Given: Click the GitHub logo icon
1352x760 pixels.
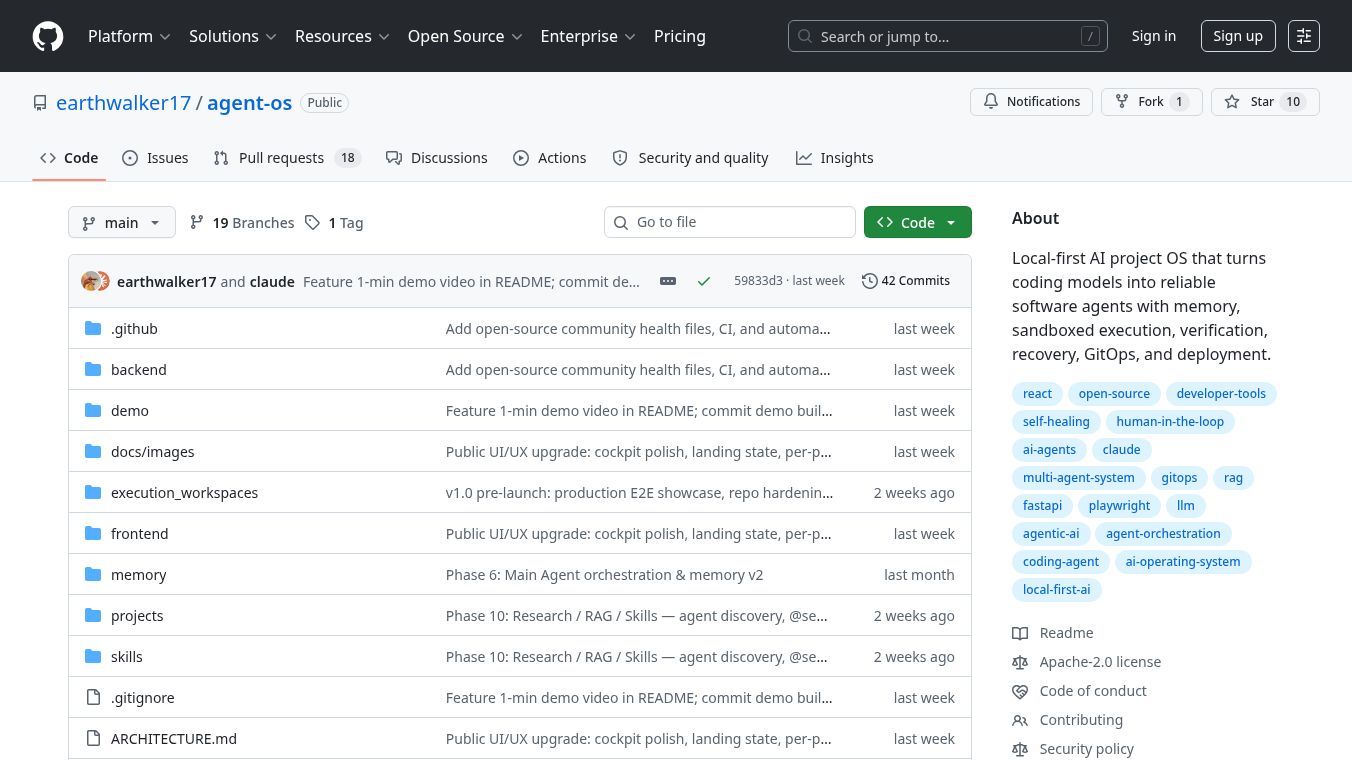Looking at the screenshot, I should (48, 36).
